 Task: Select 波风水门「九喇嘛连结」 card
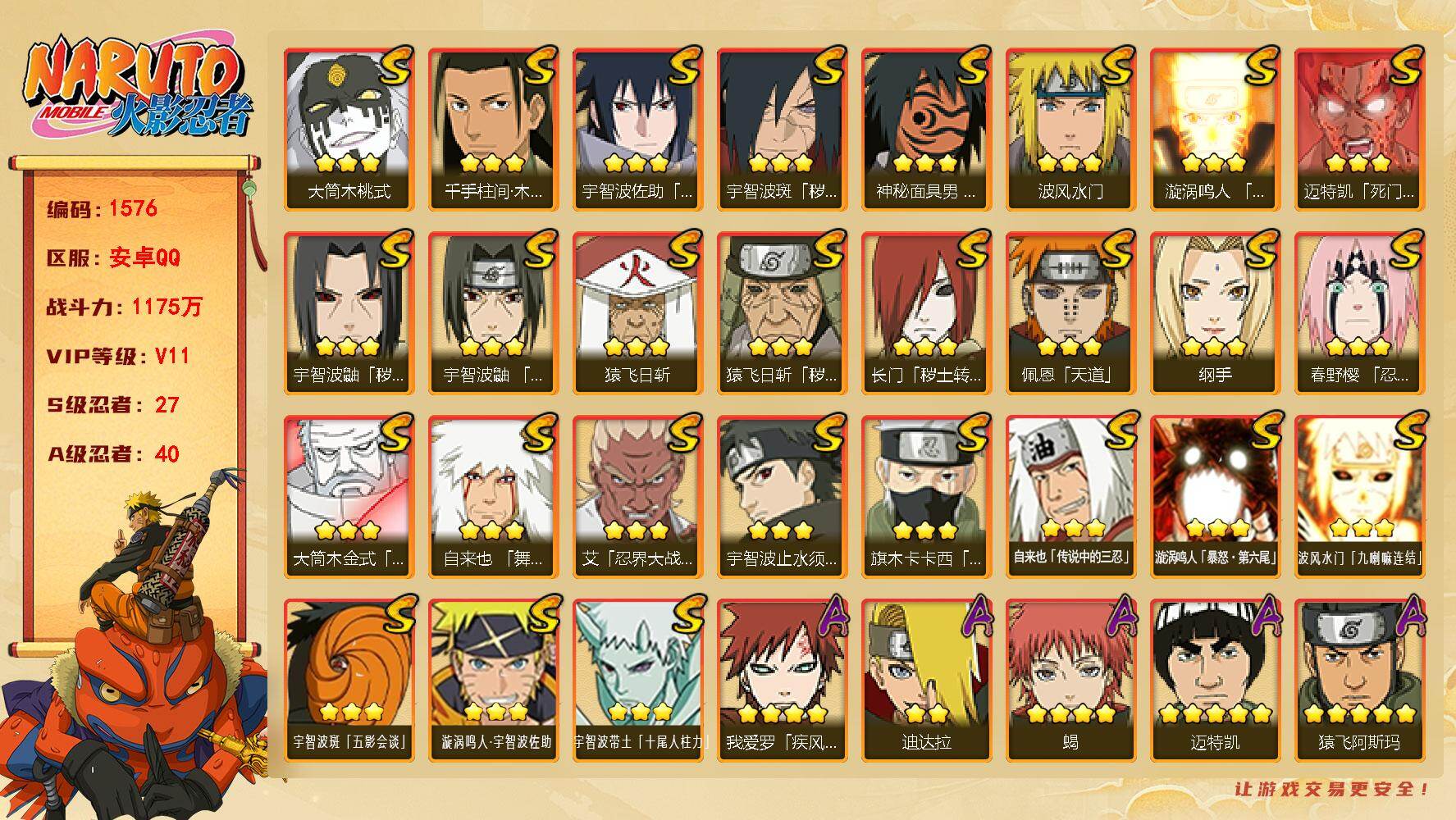coord(1359,496)
